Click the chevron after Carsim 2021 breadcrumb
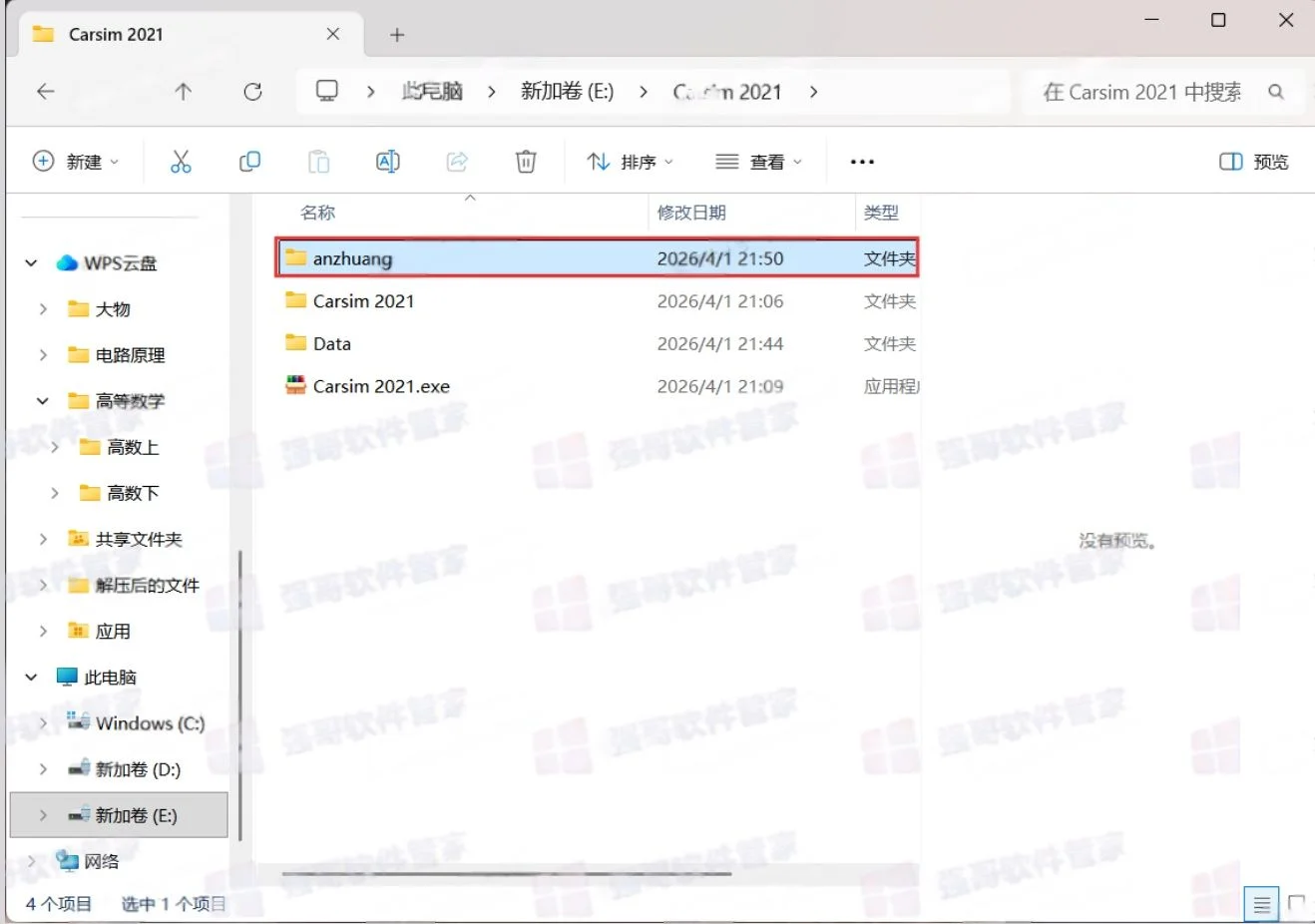Screen dimensions: 1315x924 pyautogui.click(x=814, y=92)
